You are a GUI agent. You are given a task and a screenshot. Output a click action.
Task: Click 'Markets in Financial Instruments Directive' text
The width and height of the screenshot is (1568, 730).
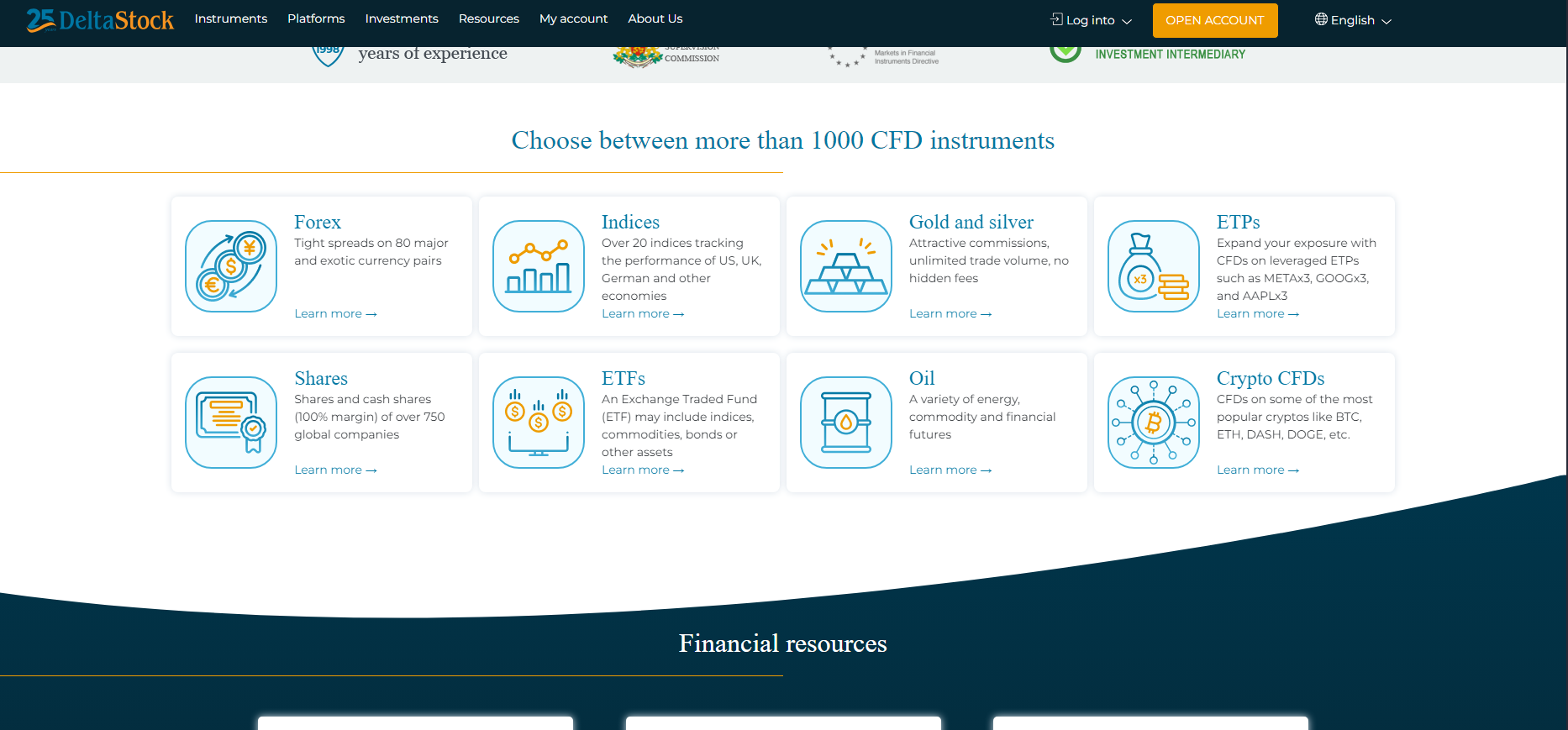click(x=907, y=57)
